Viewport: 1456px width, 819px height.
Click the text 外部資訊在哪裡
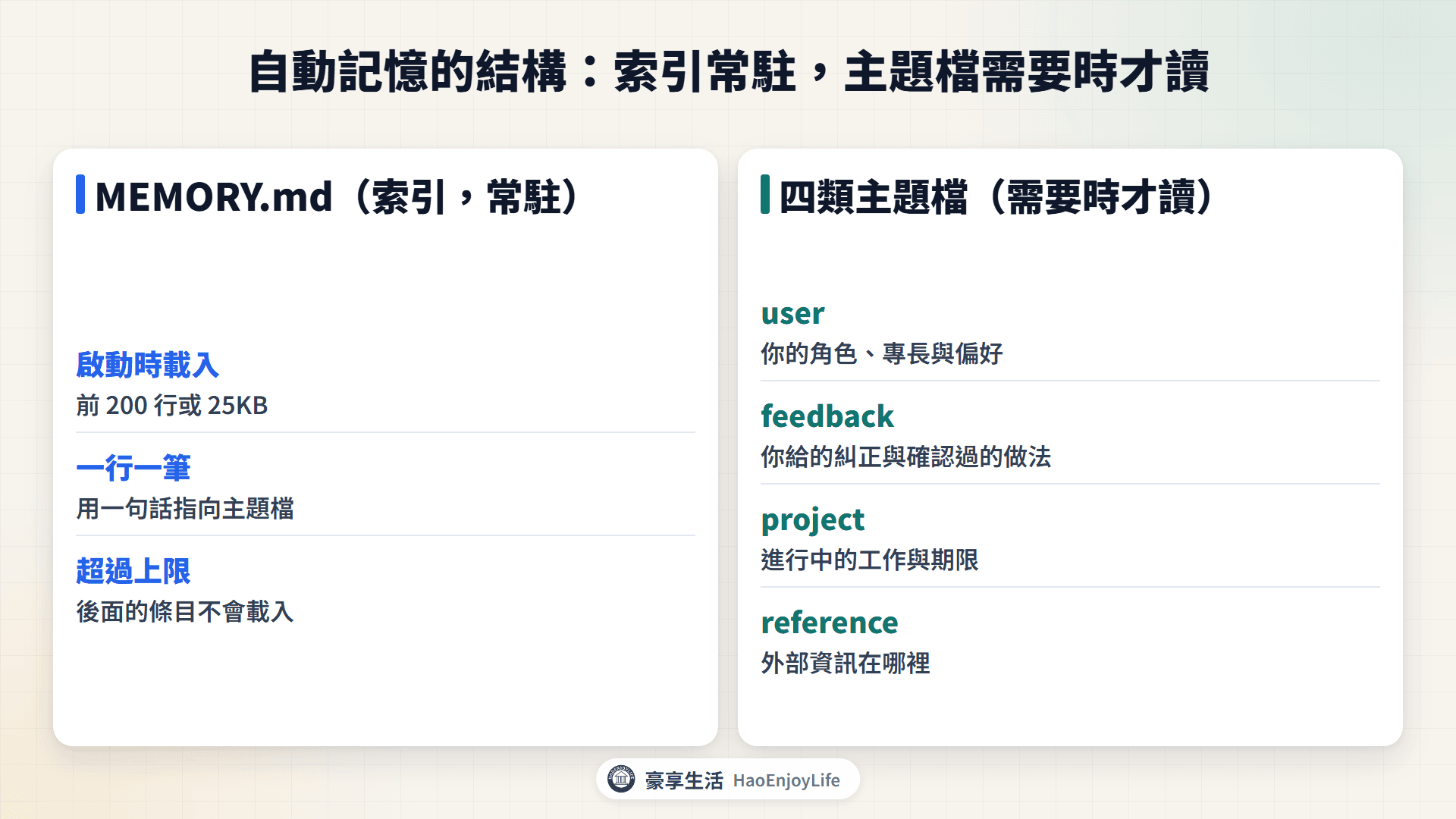846,663
